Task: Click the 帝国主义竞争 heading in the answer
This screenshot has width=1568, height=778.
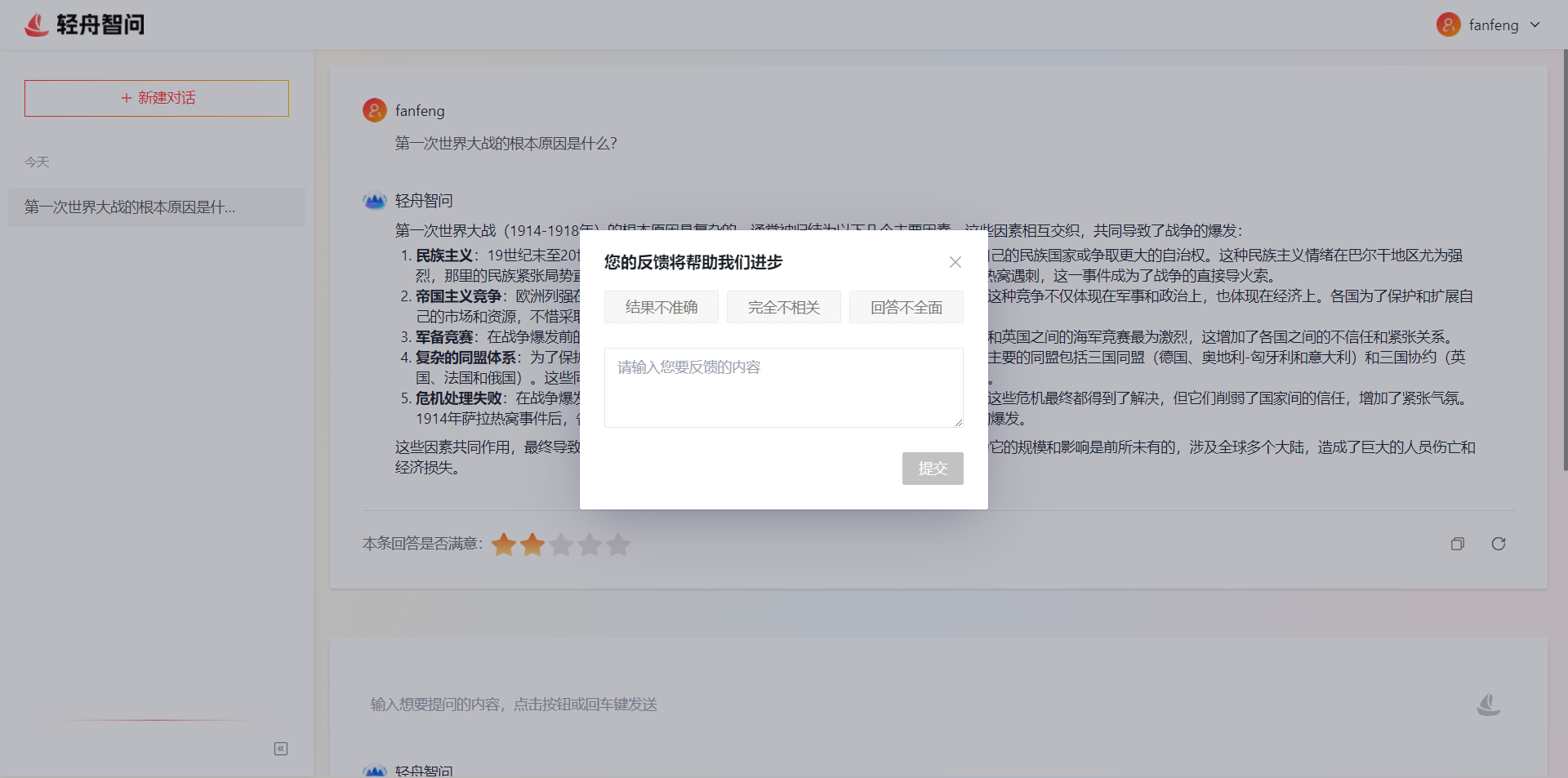Action: coord(458,296)
